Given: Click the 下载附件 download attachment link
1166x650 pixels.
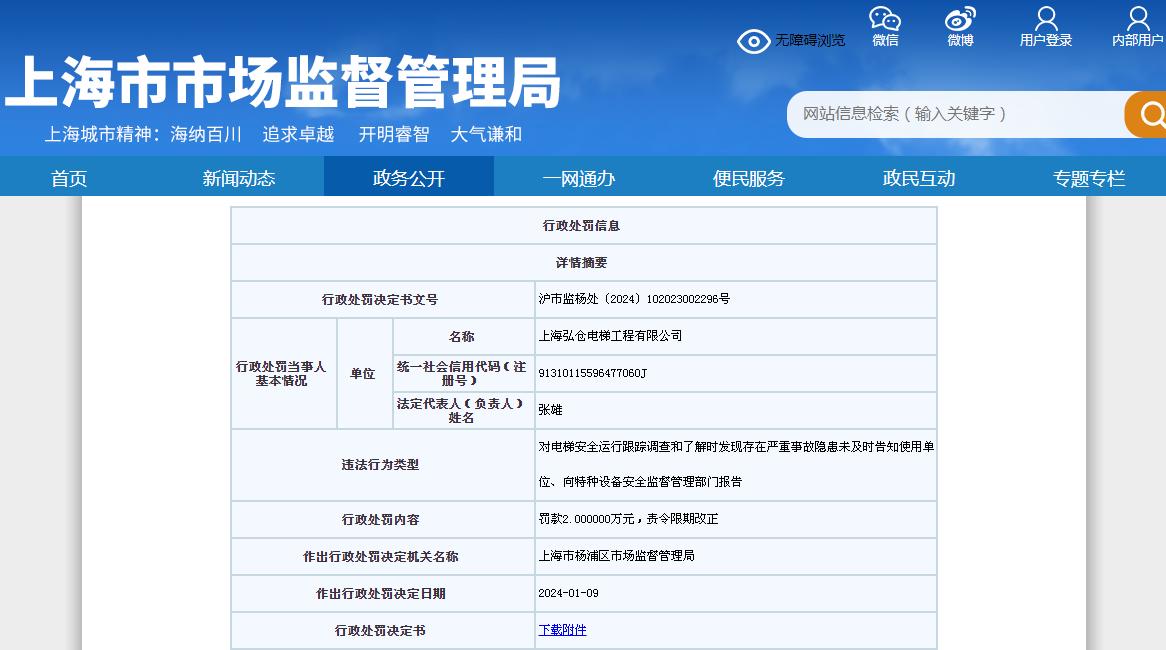Looking at the screenshot, I should (562, 630).
